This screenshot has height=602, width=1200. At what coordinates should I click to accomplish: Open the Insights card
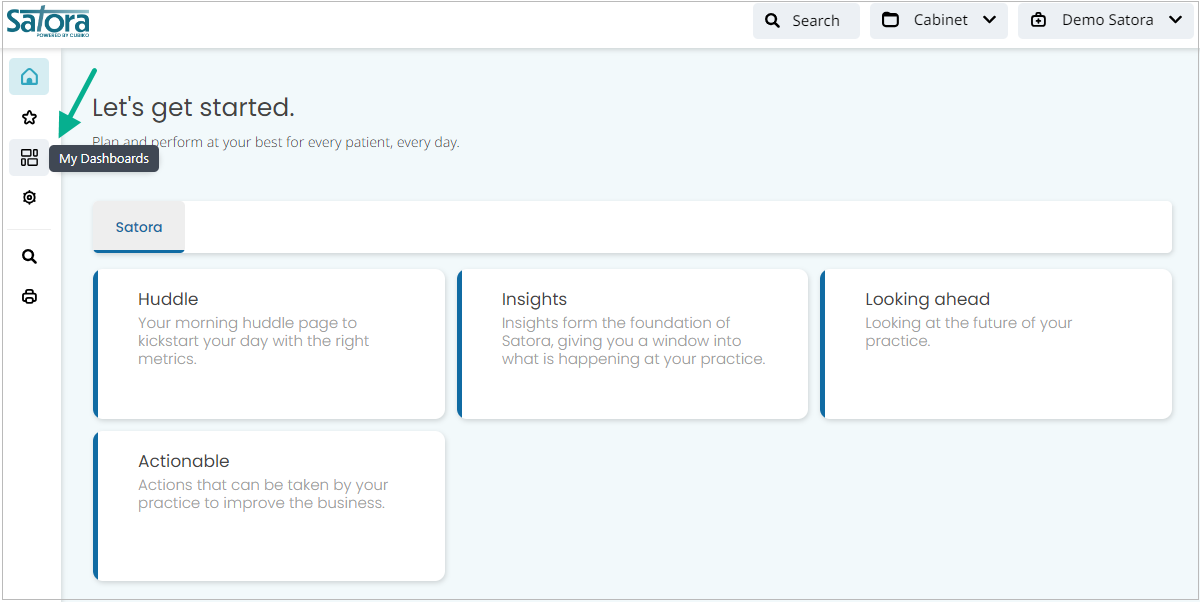633,344
